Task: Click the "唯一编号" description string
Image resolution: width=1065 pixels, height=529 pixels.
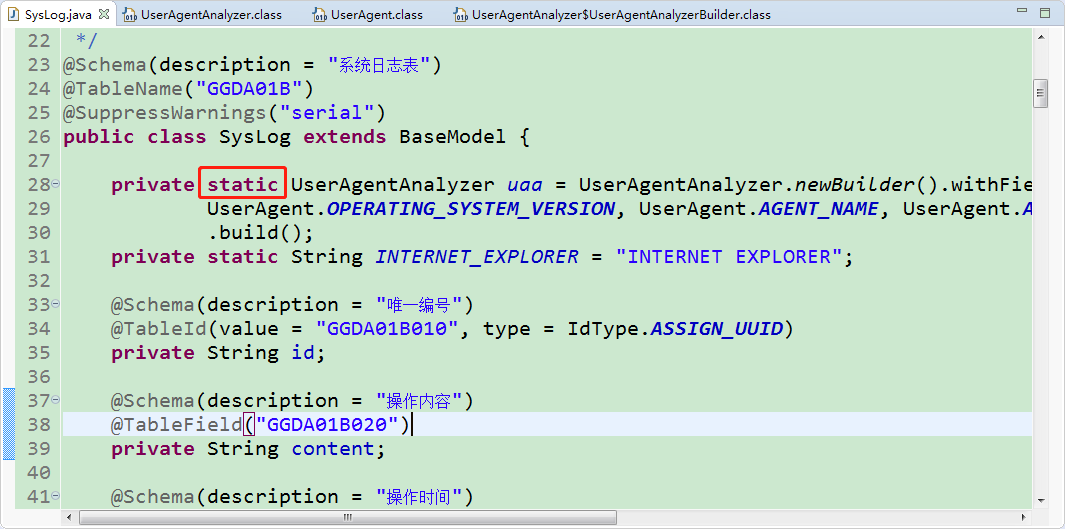Action: pos(420,305)
